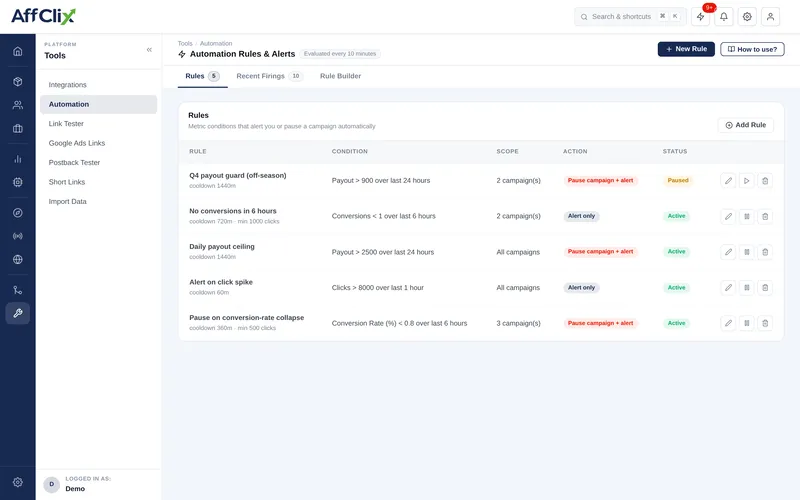Switch to the Rule Builder tab
This screenshot has height=500, width=800.
pos(340,76)
